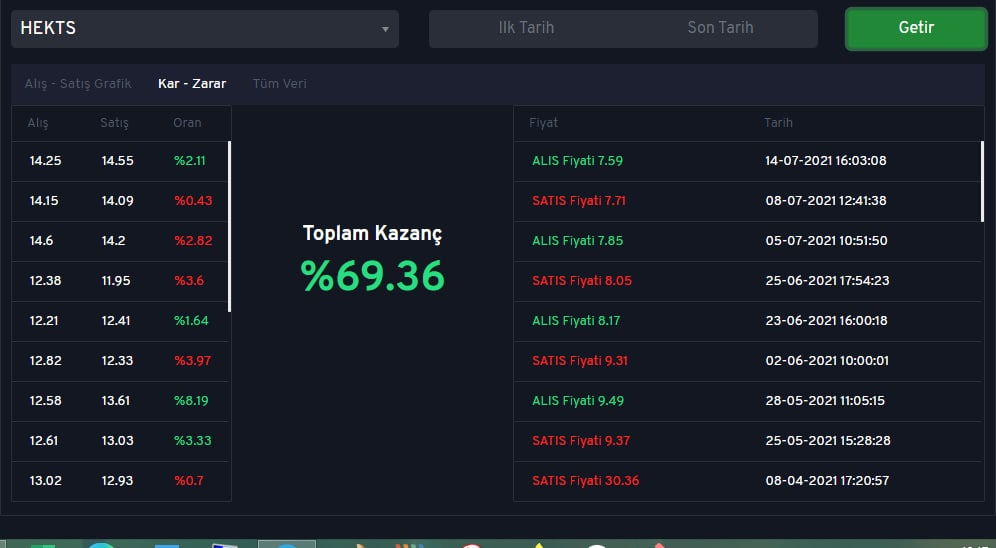Select the %3.33 ratio cell

pyautogui.click(x=193, y=441)
